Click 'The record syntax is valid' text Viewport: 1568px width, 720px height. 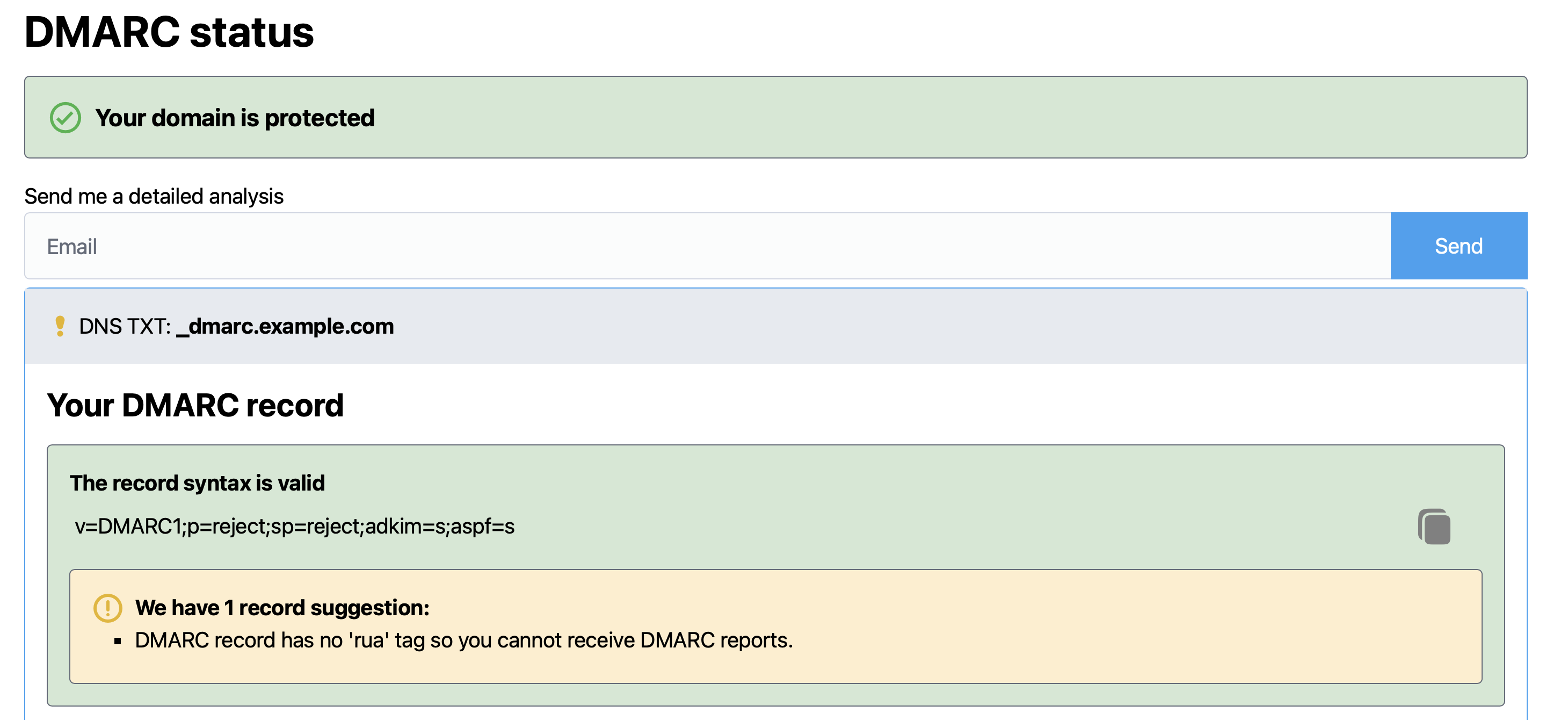tap(197, 483)
